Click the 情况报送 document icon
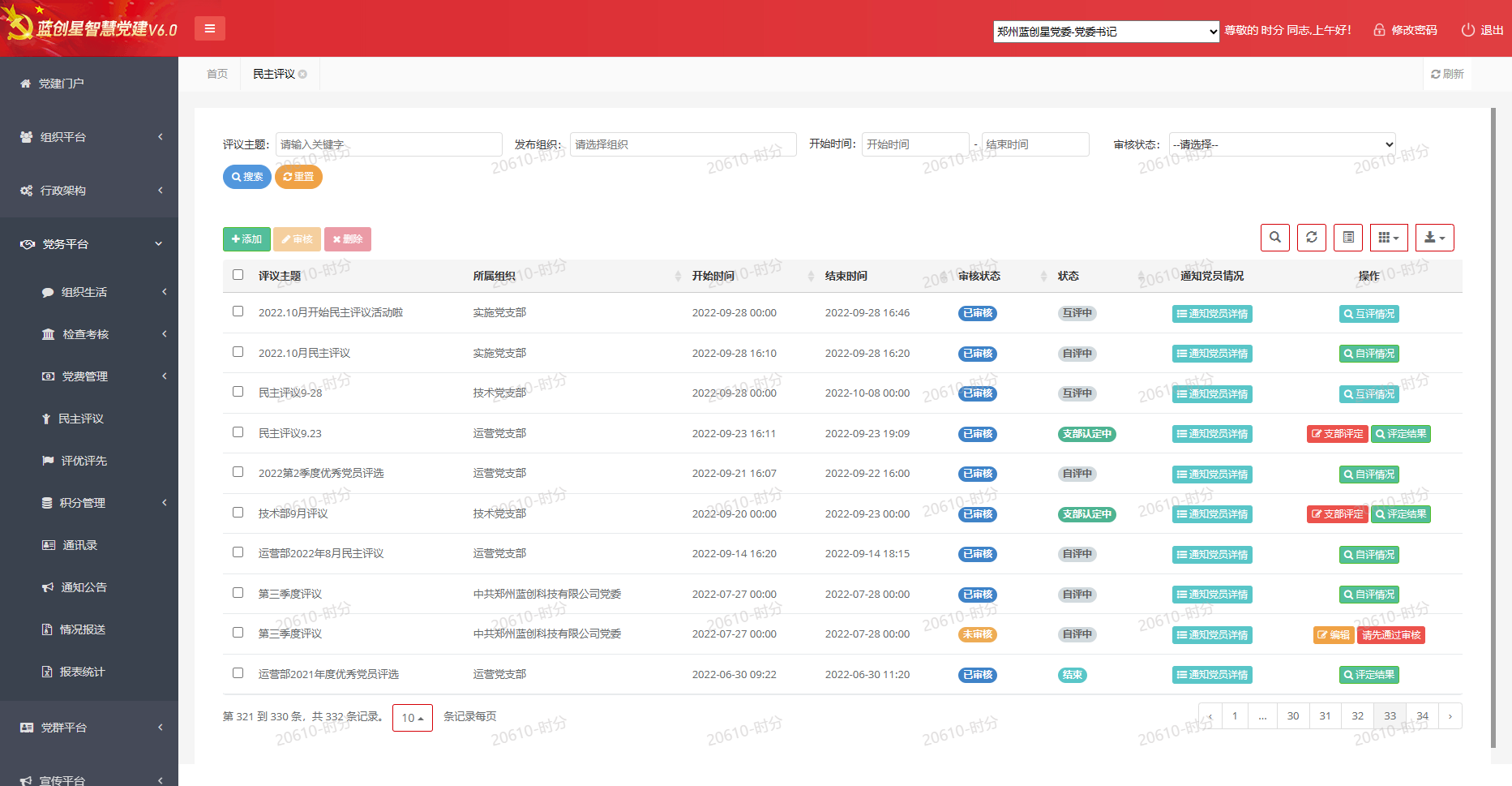This screenshot has height=786, width=1512. pos(46,629)
